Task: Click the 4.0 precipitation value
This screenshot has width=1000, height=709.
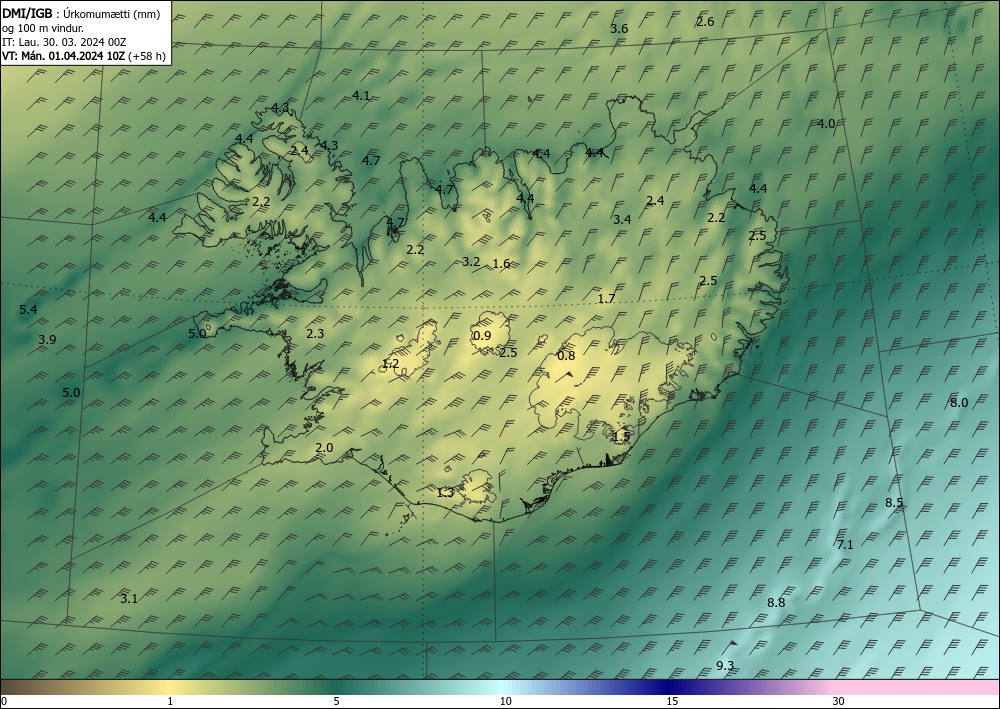Action: click(x=826, y=124)
